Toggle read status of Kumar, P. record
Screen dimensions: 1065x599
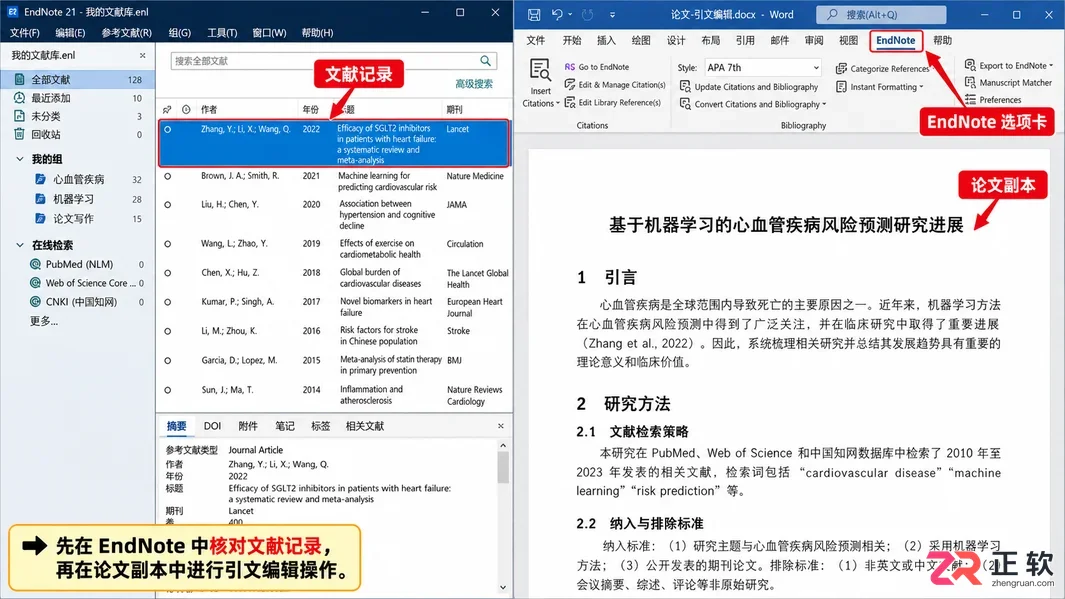[x=168, y=302]
